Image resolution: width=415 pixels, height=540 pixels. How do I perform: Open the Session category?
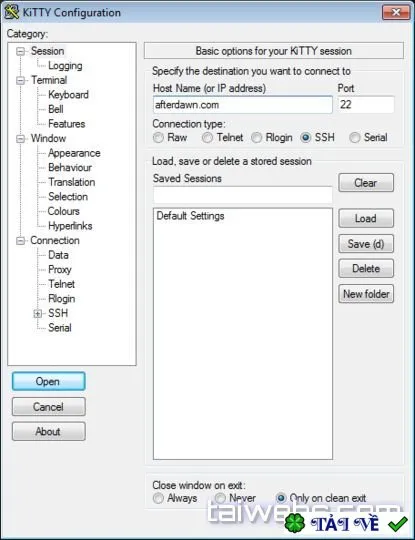tap(48, 51)
